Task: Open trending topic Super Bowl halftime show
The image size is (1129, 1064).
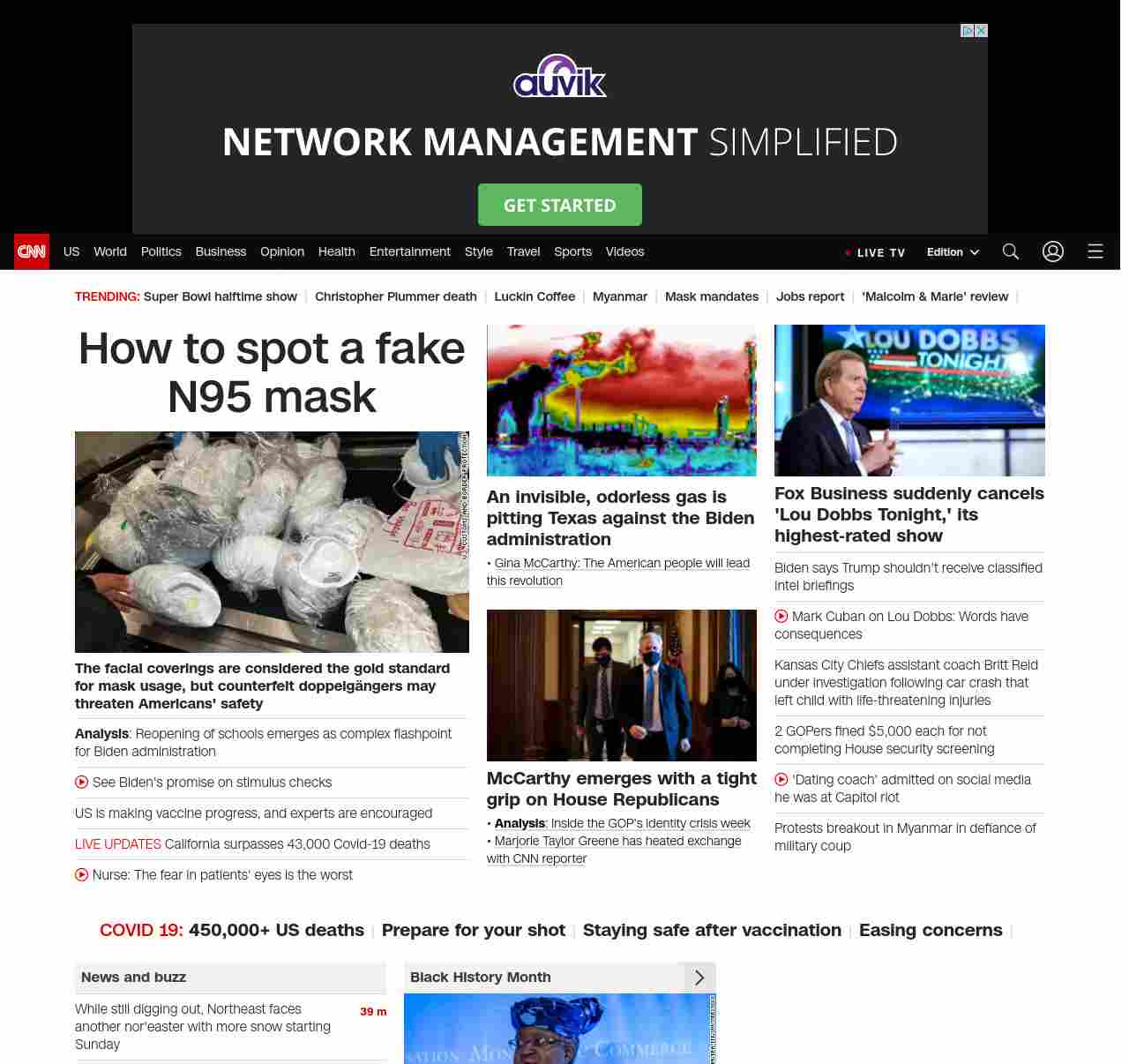Action: [x=221, y=296]
